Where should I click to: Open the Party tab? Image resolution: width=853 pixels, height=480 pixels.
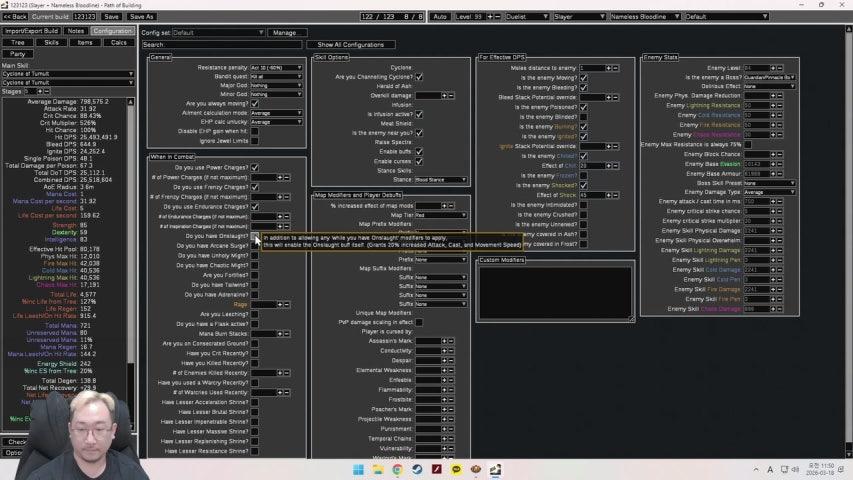(18, 54)
